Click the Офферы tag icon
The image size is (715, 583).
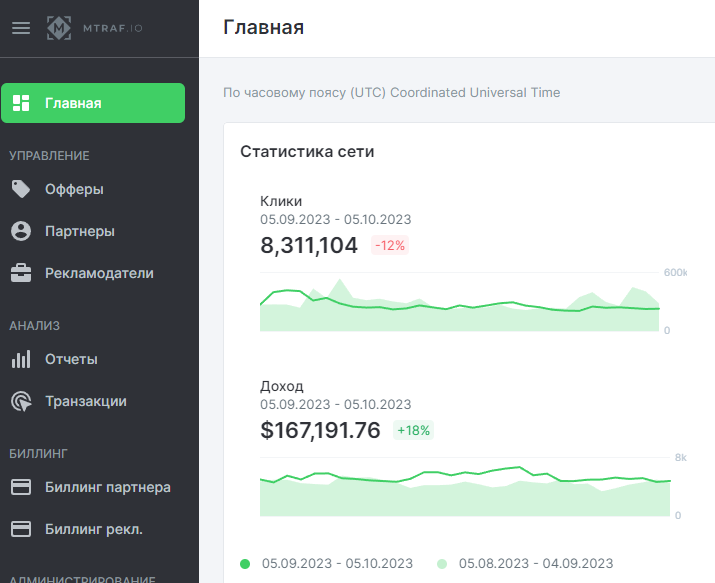[x=21, y=189]
